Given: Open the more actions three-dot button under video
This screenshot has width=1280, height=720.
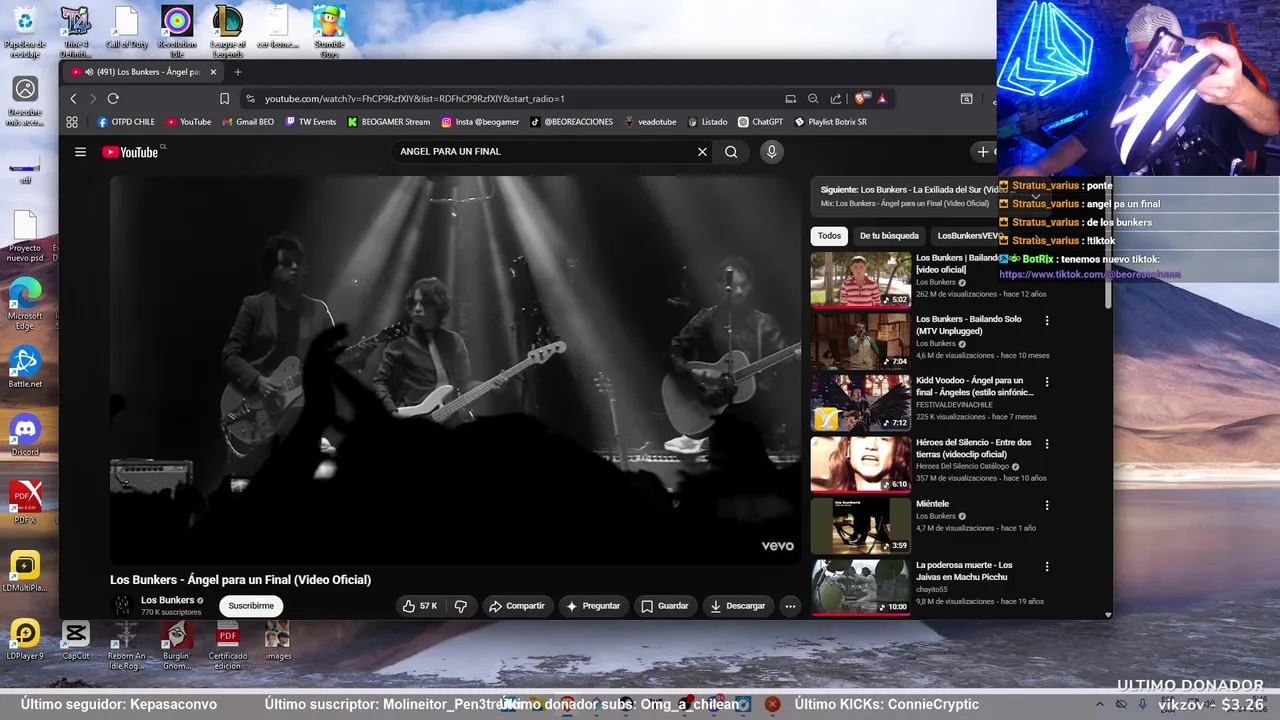Looking at the screenshot, I should point(790,606).
